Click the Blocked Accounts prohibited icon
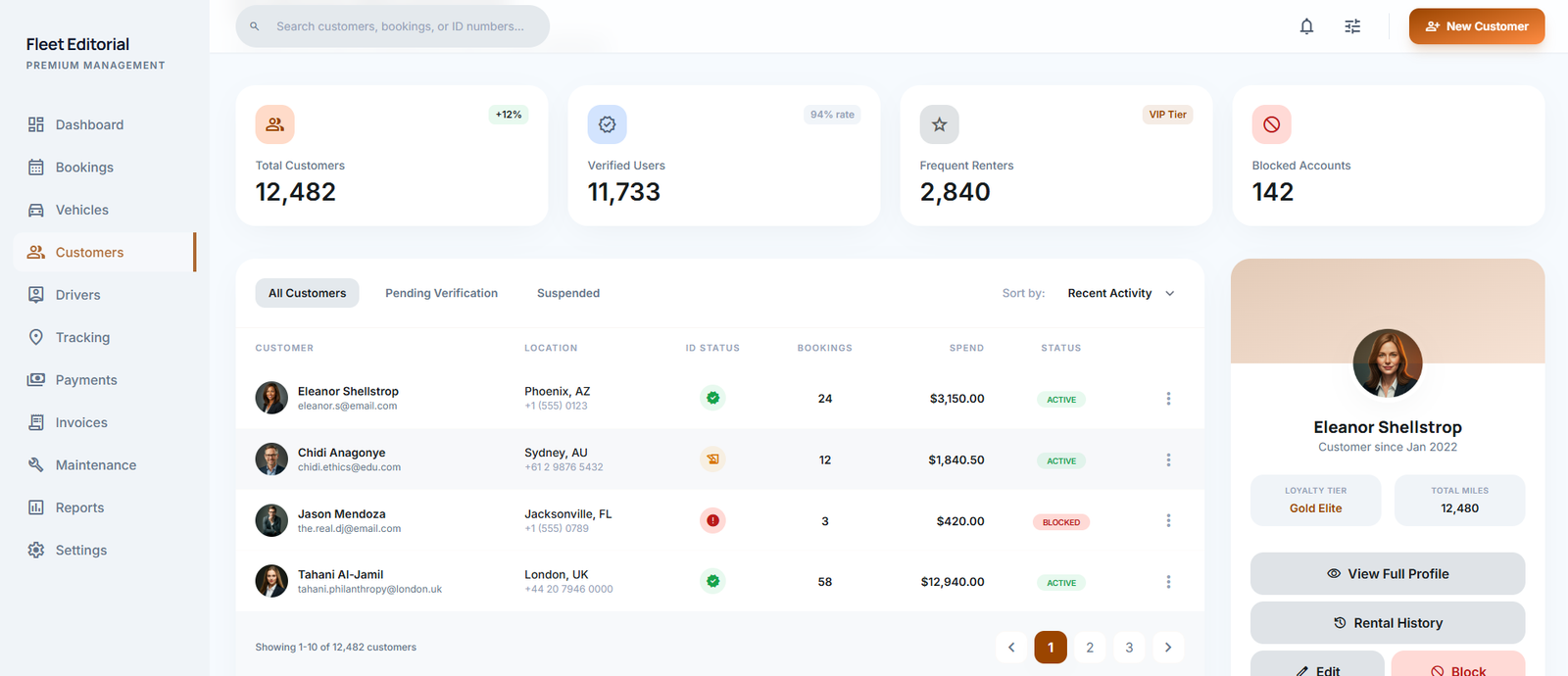Screen dimensions: 1568x676 coord(1271,124)
